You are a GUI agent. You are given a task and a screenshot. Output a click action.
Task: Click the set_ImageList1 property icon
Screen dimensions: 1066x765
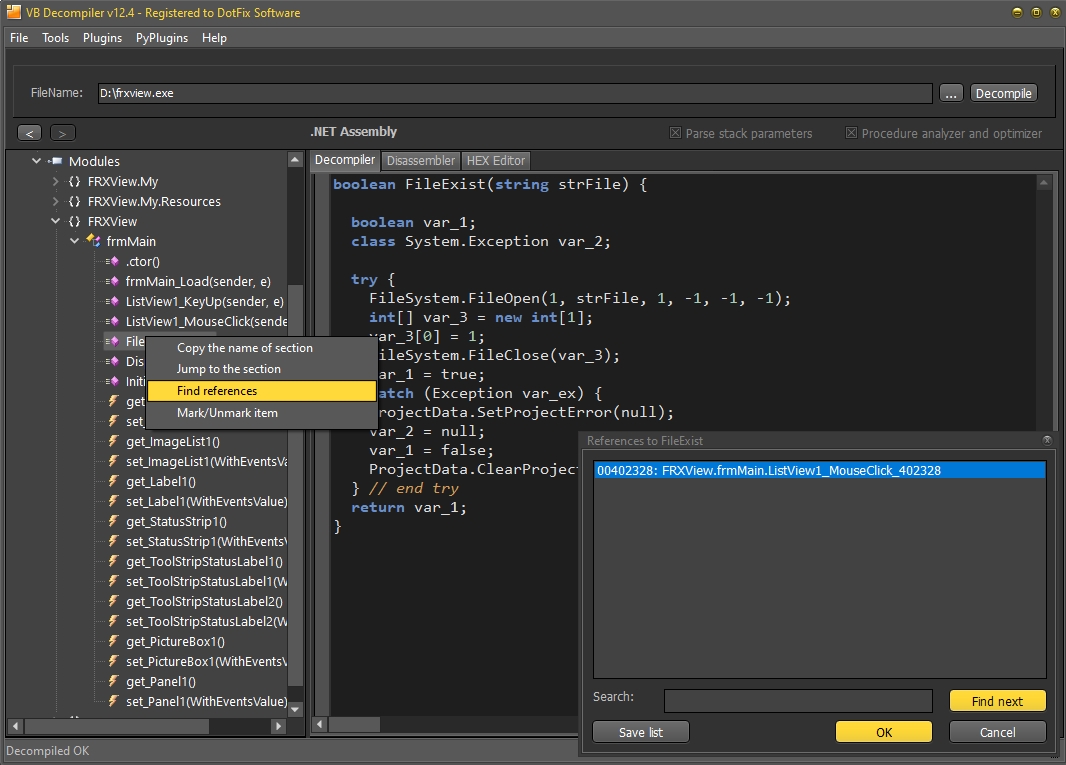coord(114,461)
